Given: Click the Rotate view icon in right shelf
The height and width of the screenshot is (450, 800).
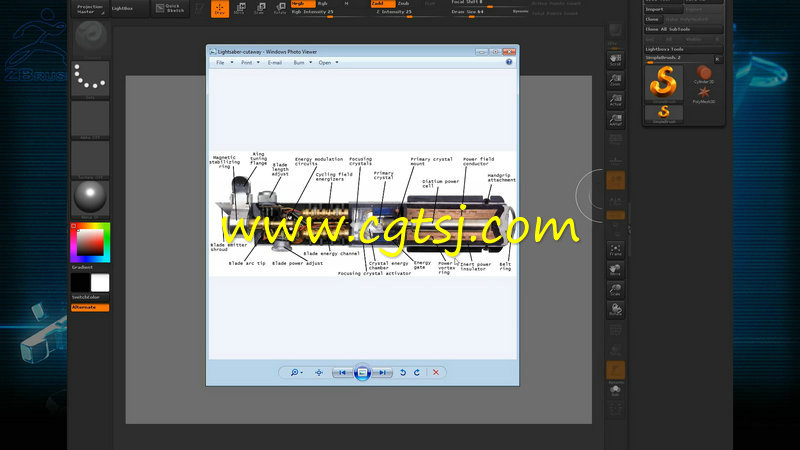Looking at the screenshot, I should (x=615, y=309).
